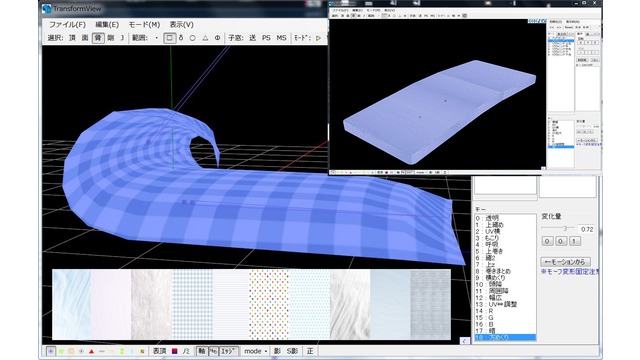The width and height of the screenshot is (640, 360).
Task: Toggle gray target circle display icon
Action: click(81, 351)
